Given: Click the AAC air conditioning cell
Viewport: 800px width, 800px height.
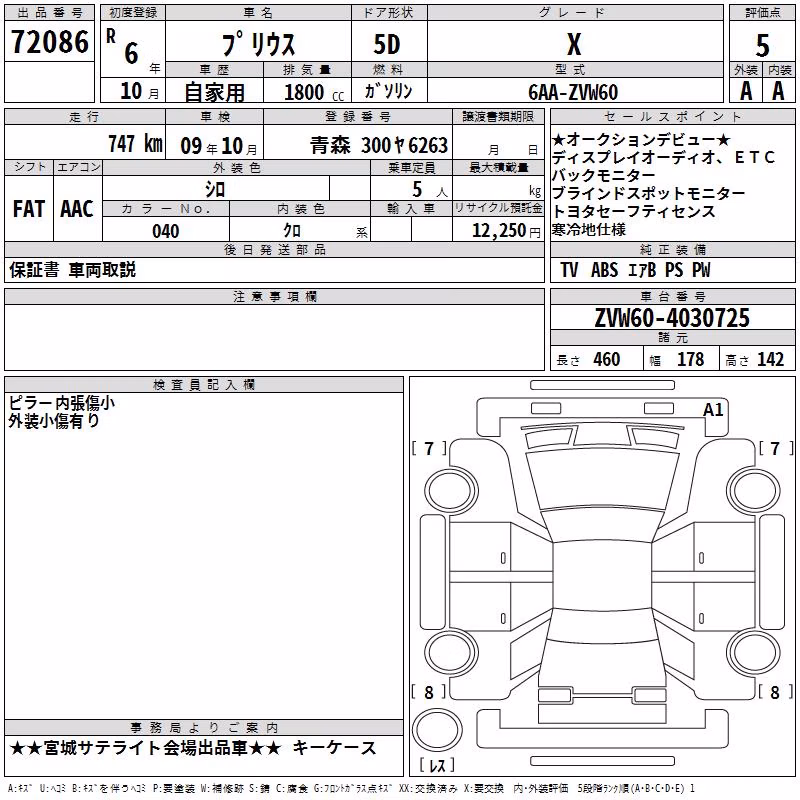Looking at the screenshot, I should tap(78, 209).
